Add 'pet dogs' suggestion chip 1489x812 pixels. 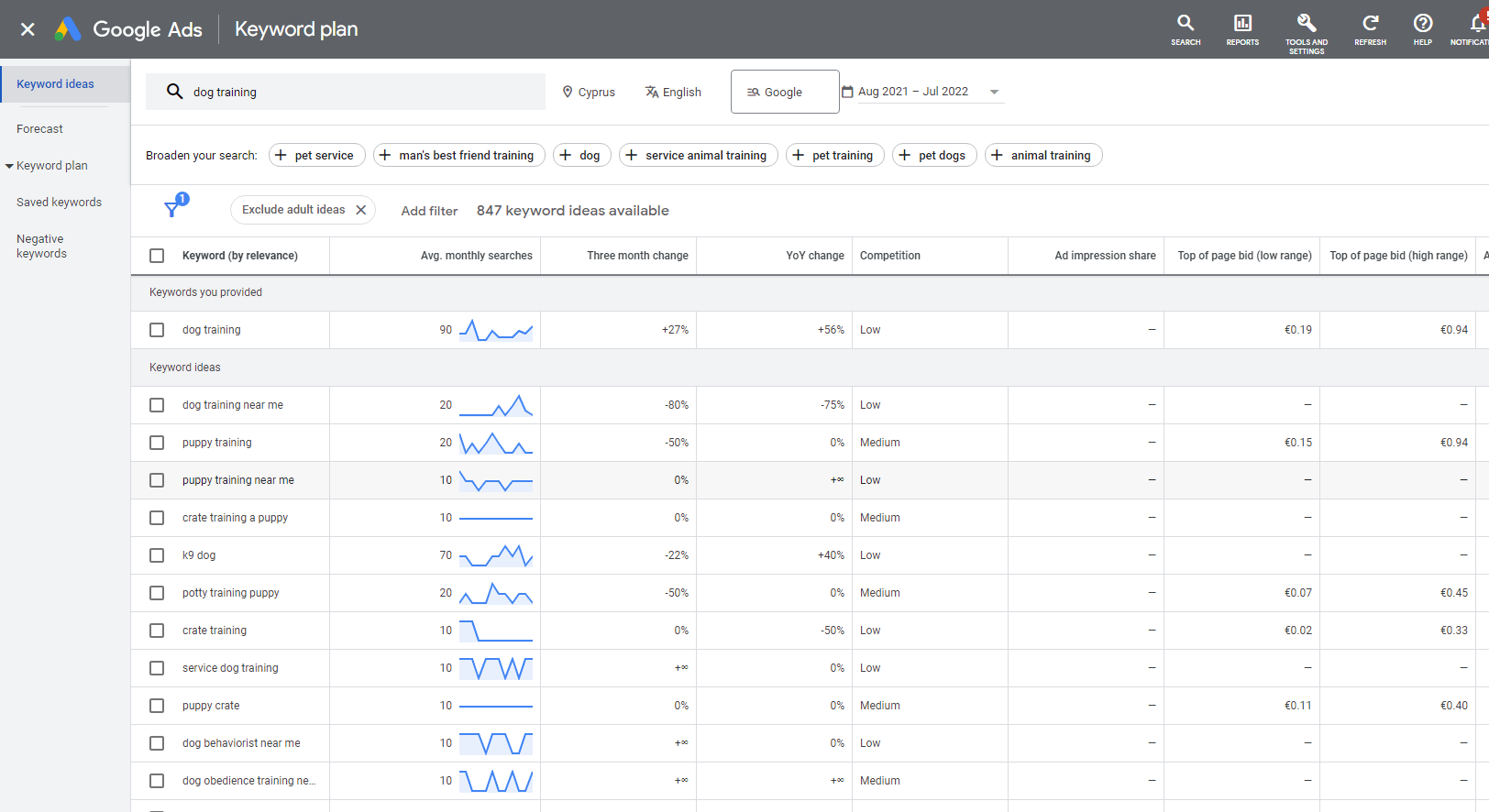(x=934, y=155)
